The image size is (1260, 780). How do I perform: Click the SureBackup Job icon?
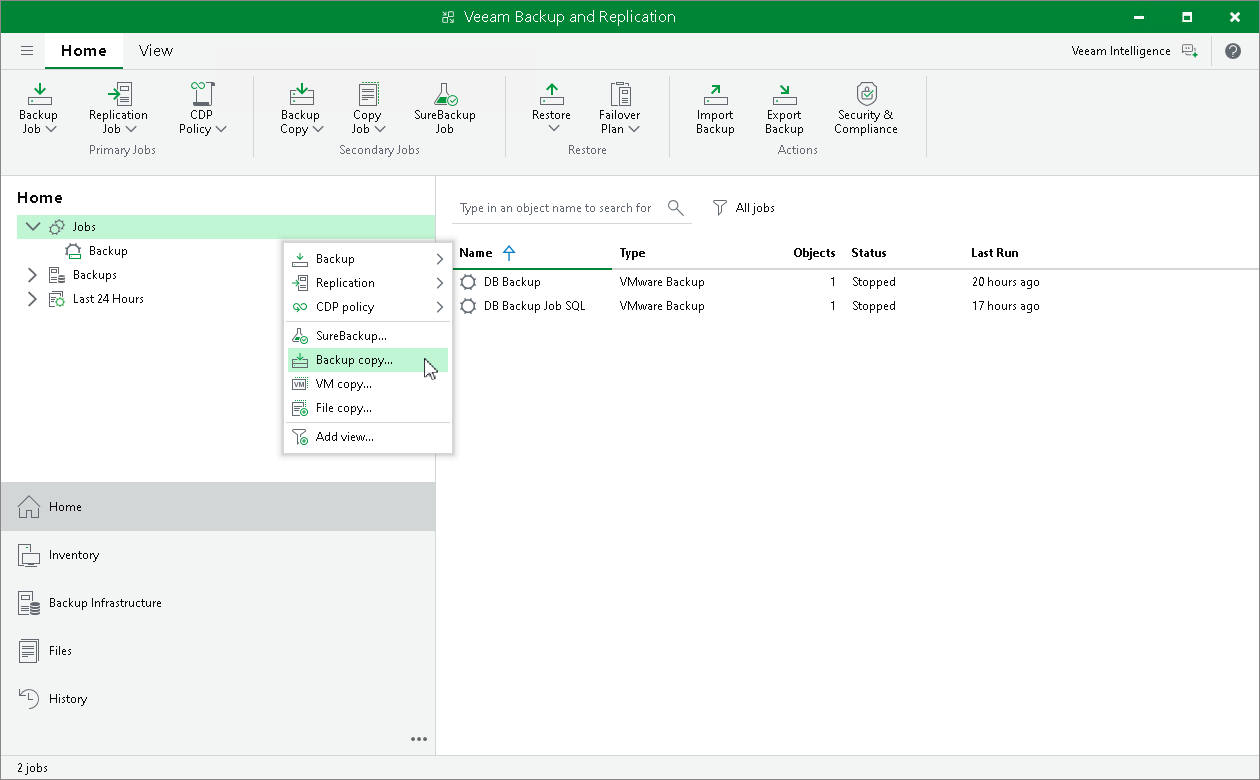coord(443,107)
